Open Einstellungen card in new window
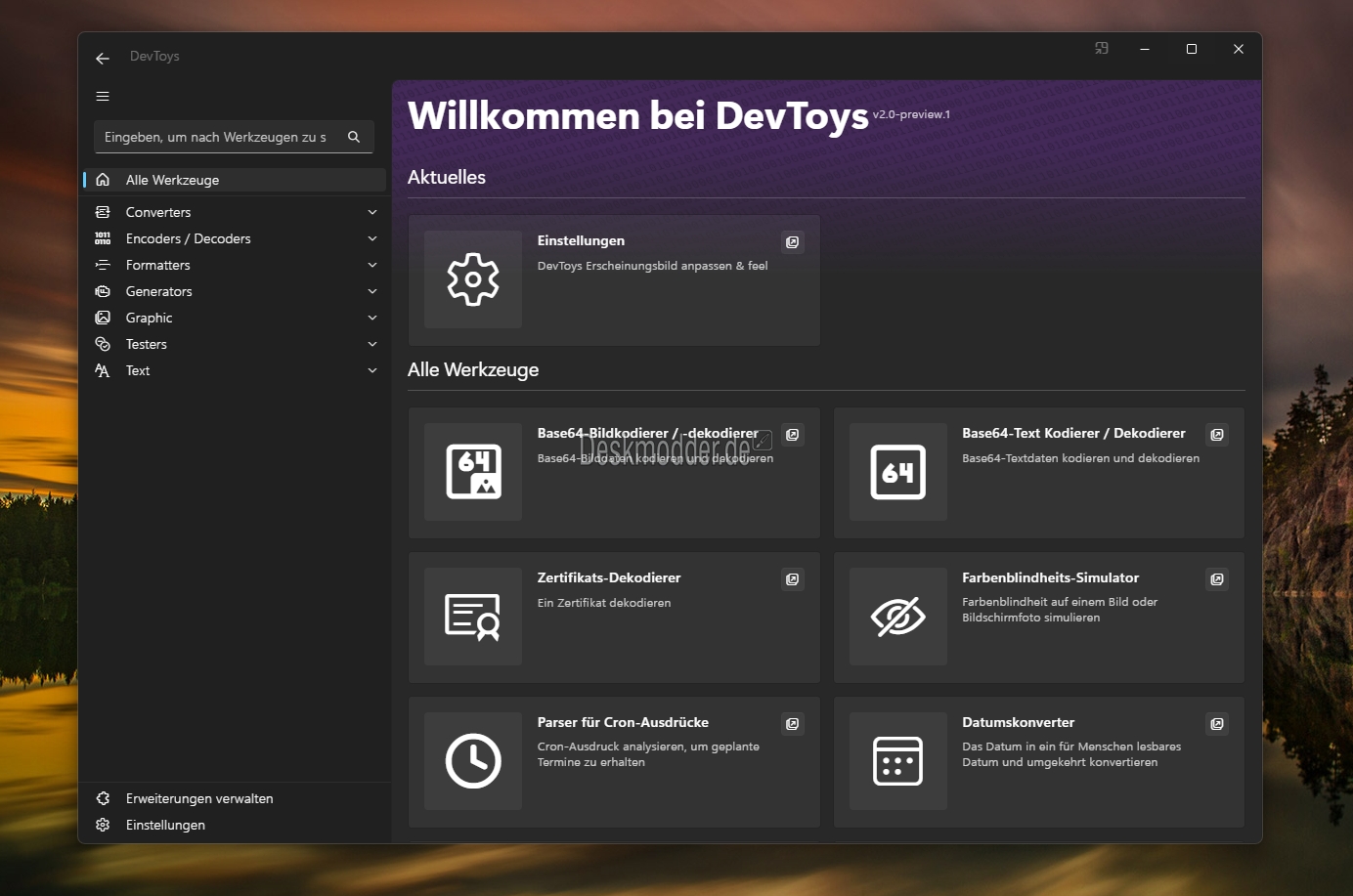This screenshot has width=1353, height=896. tap(793, 242)
